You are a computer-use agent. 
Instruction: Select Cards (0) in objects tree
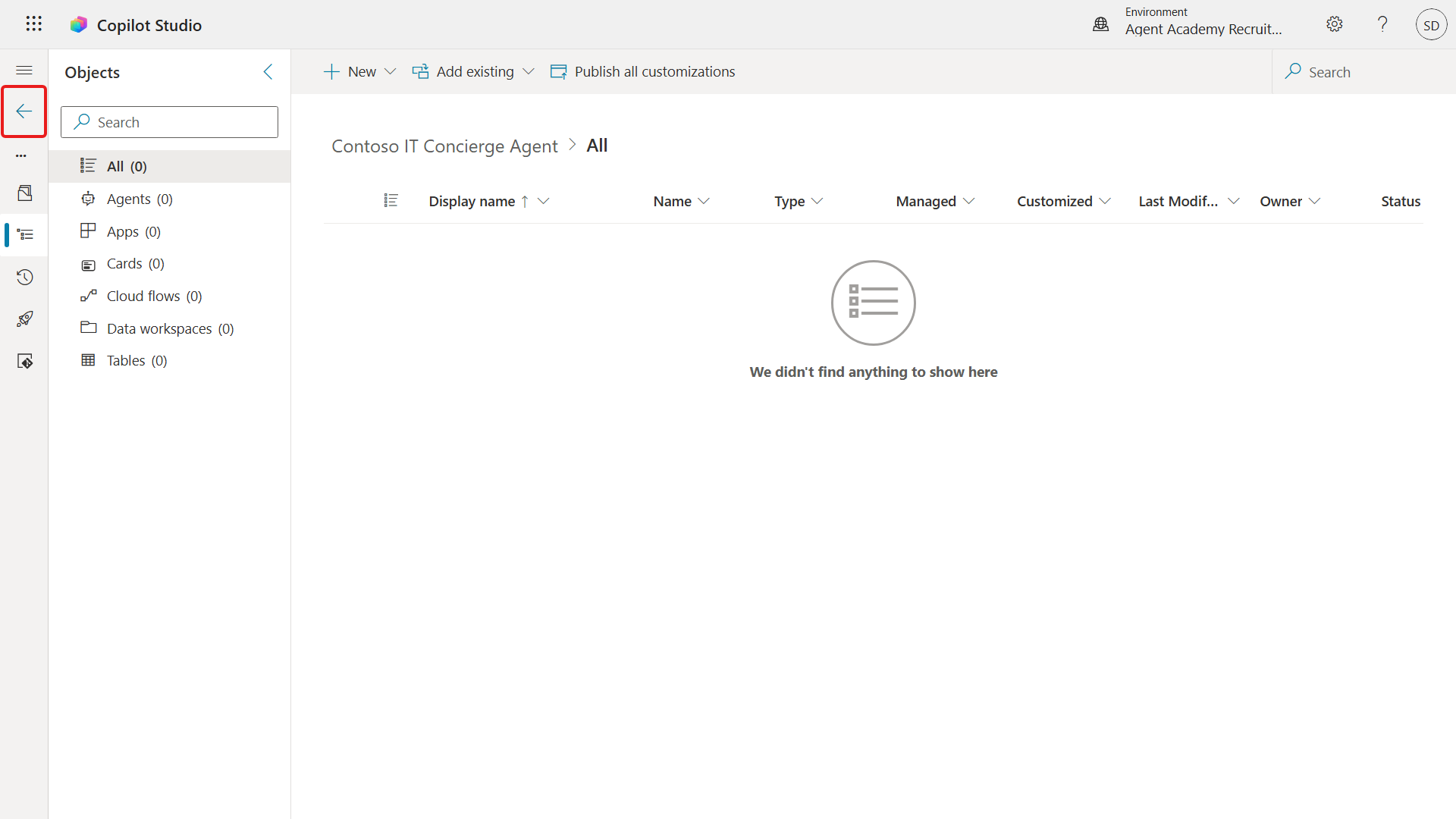(x=170, y=264)
